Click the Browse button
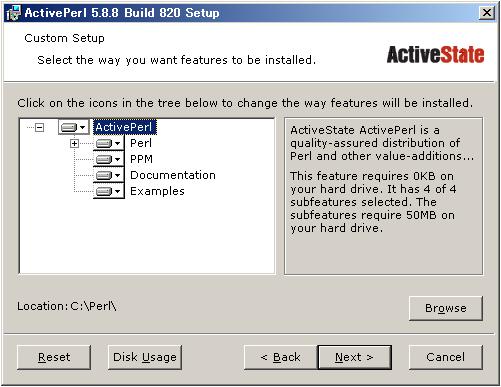The width and height of the screenshot is (501, 387). [446, 308]
